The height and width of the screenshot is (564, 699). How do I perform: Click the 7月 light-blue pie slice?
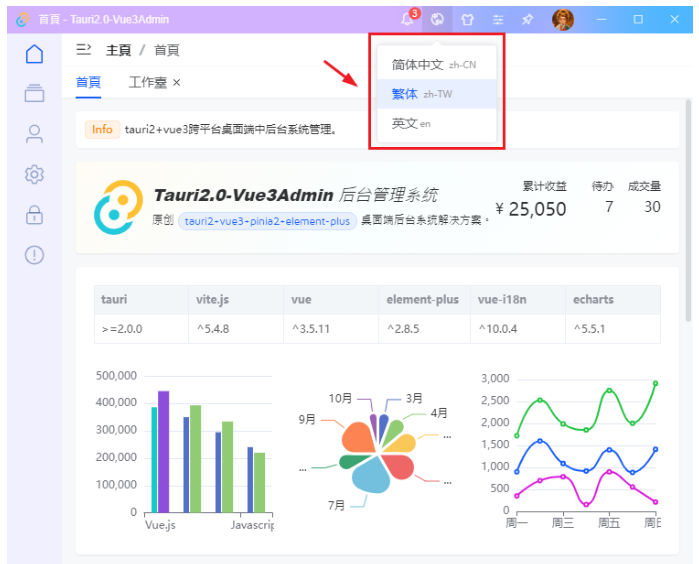tap(369, 476)
